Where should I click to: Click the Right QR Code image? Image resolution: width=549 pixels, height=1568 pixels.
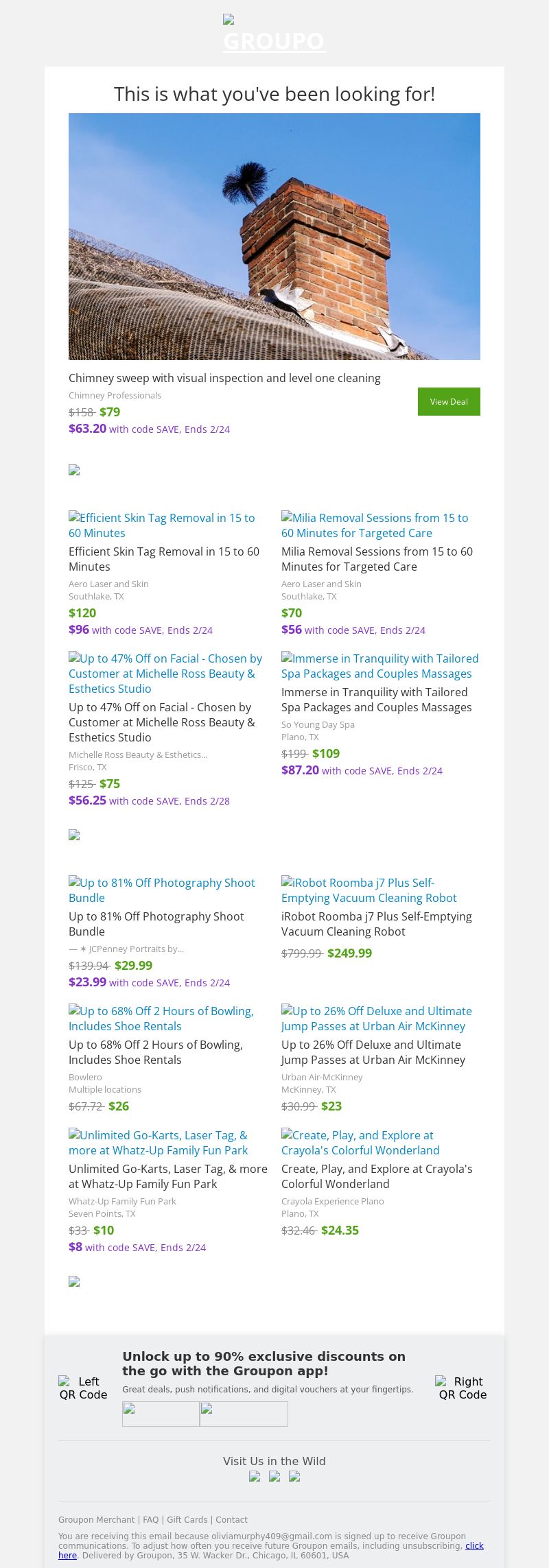[x=463, y=1388]
